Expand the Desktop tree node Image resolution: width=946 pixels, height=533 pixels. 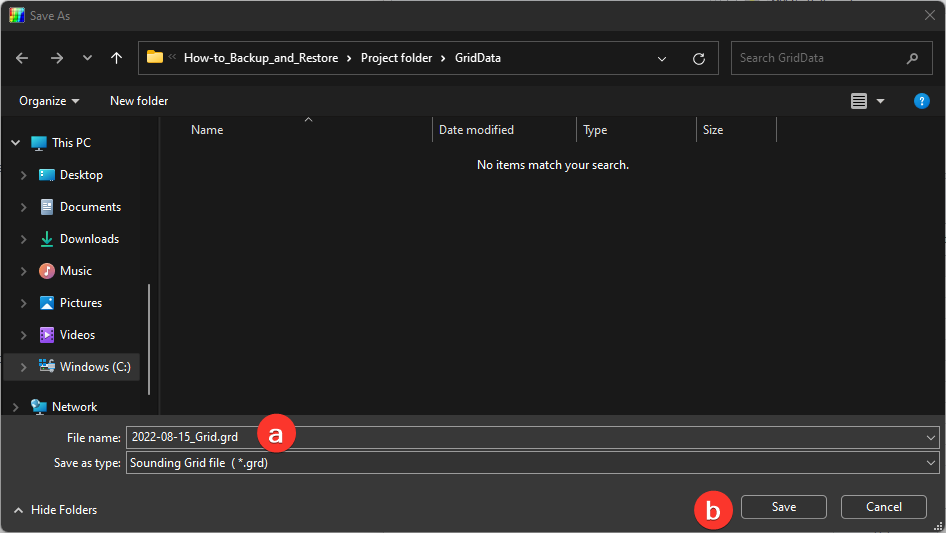coord(23,175)
